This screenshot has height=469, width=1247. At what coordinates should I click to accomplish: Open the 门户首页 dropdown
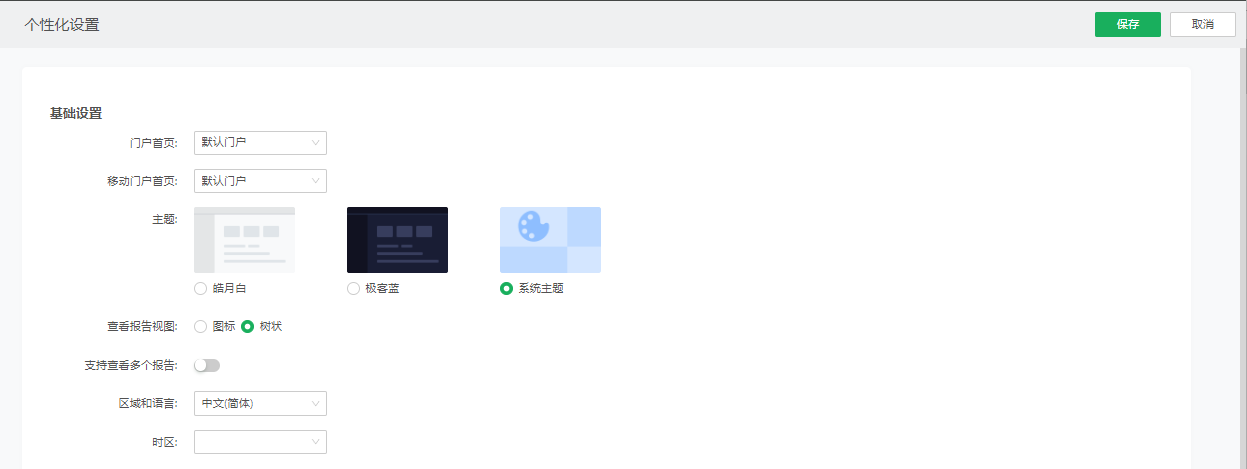260,143
